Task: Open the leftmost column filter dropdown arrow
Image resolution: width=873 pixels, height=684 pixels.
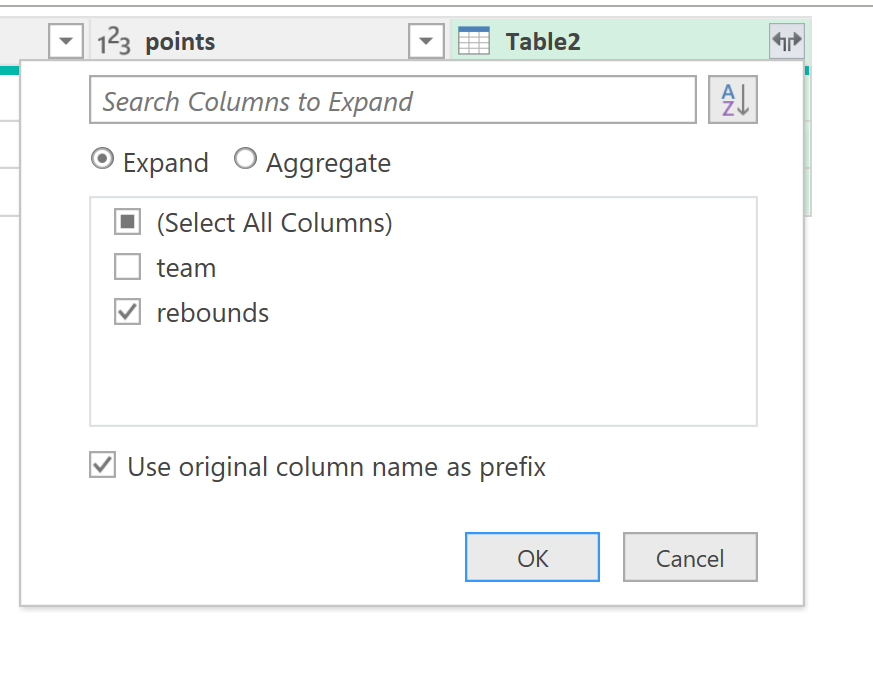Action: [65, 41]
